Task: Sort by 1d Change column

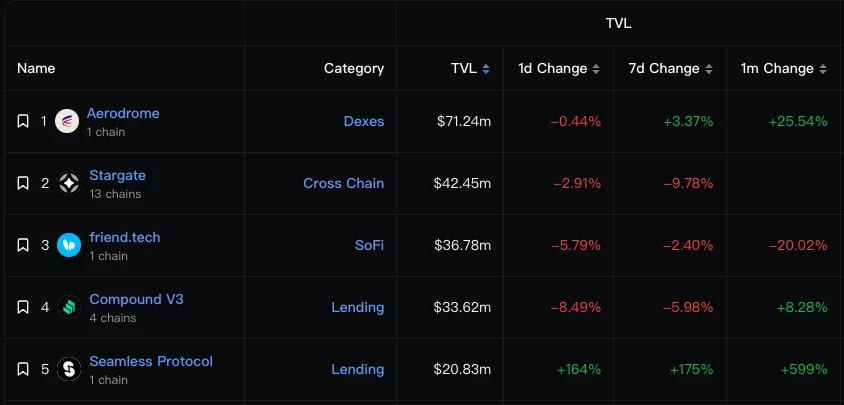Action: [x=596, y=69]
